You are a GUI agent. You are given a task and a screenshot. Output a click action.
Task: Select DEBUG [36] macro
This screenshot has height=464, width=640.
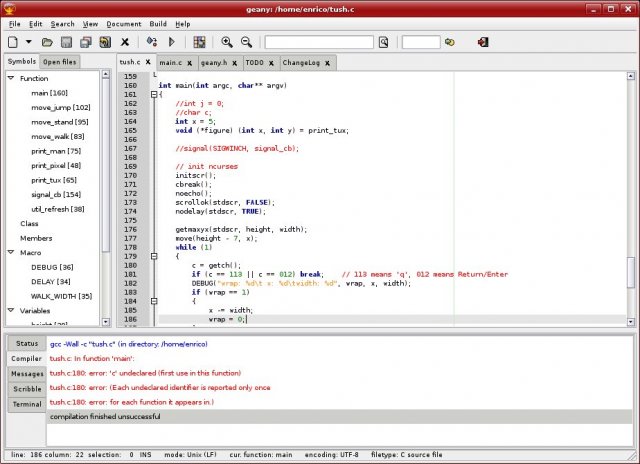click(x=52, y=267)
